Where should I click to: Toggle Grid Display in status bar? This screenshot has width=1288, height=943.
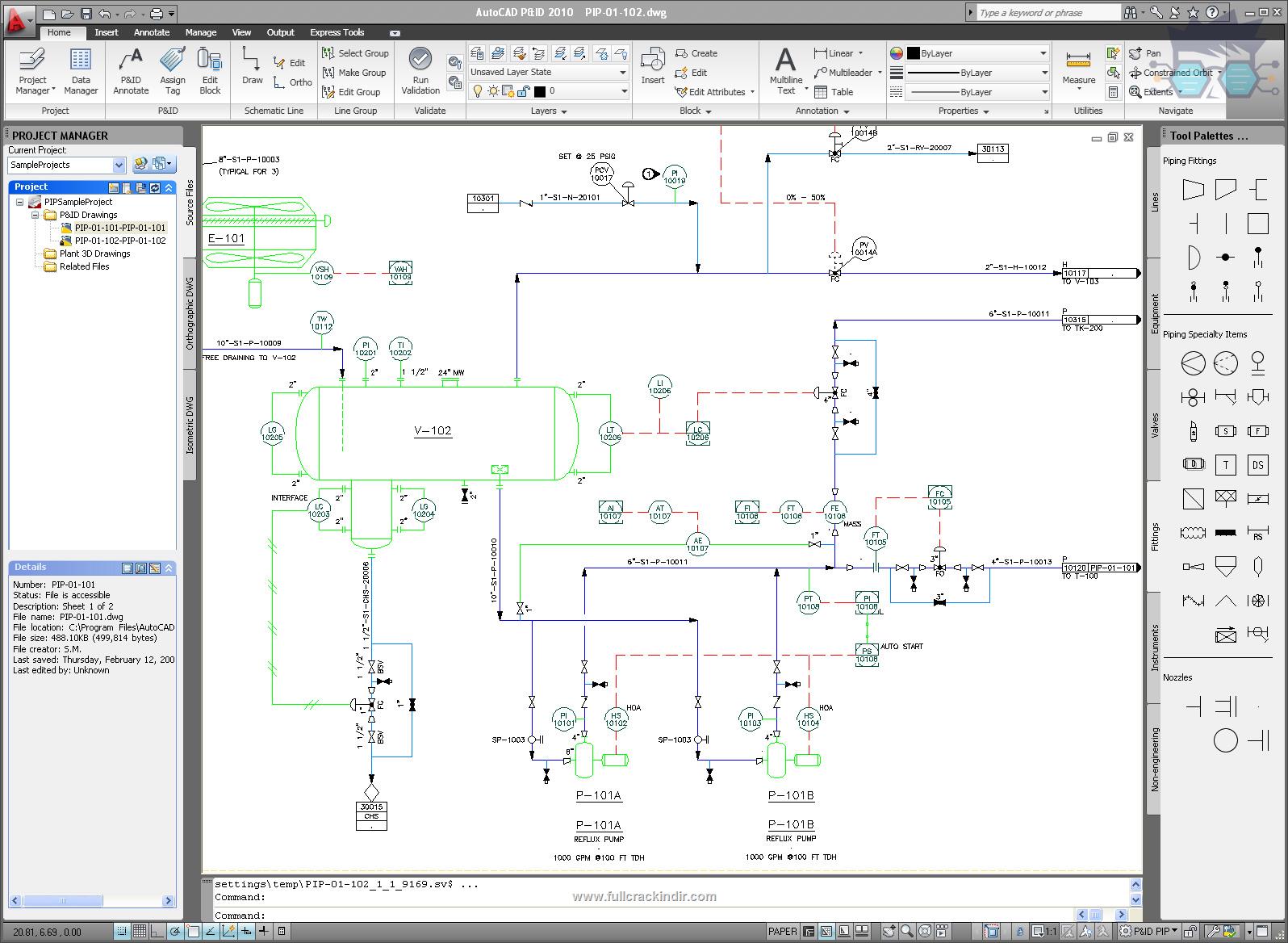click(x=140, y=932)
